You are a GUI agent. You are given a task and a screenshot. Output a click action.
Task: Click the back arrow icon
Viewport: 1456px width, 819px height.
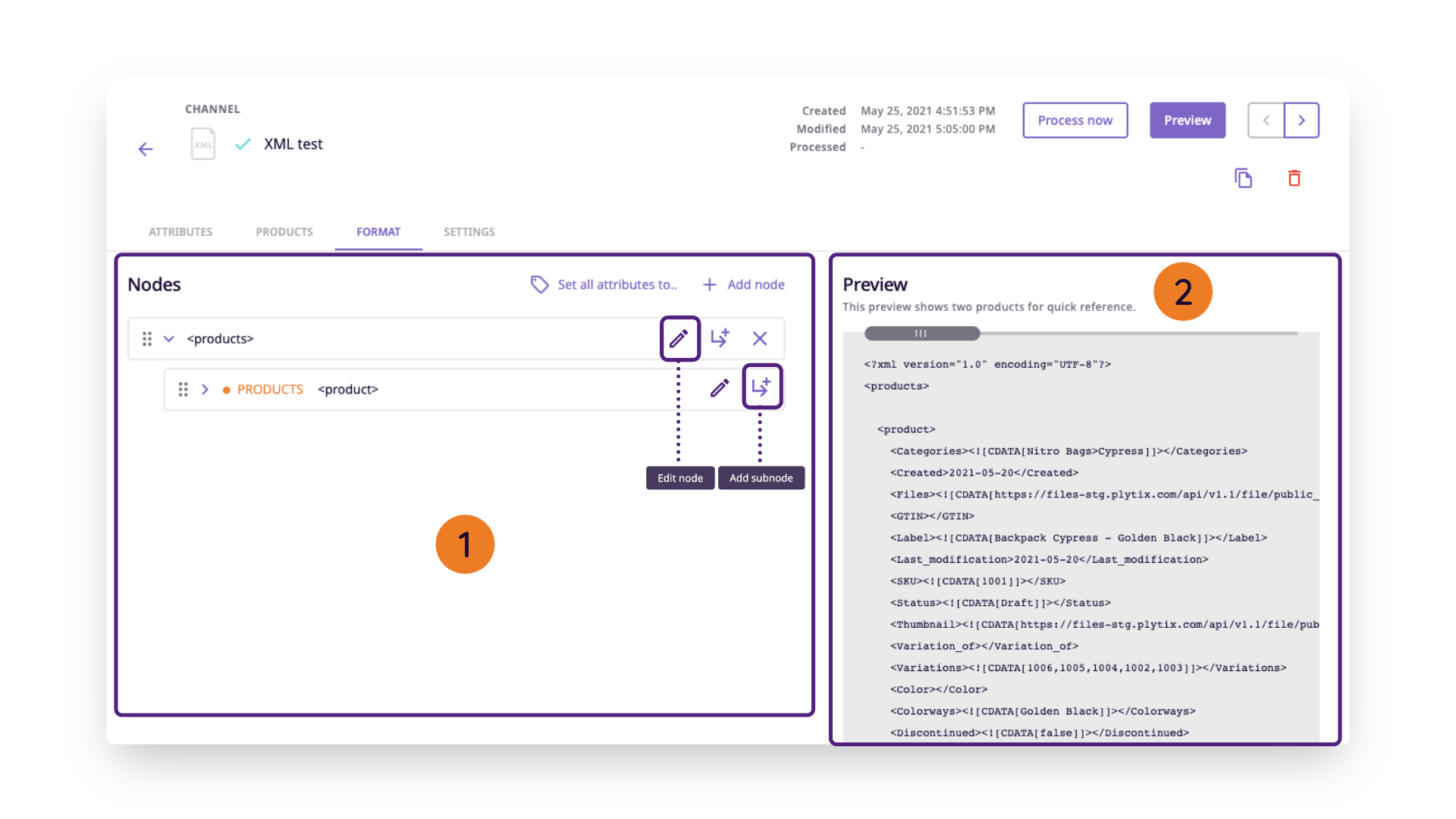146,149
